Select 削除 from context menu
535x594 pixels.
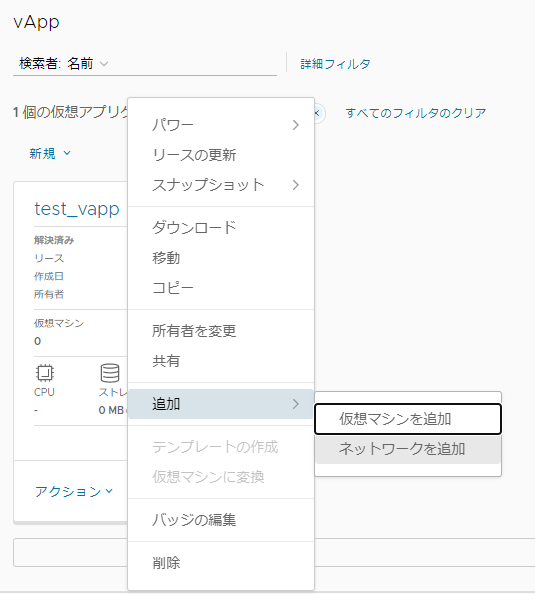click(x=221, y=563)
